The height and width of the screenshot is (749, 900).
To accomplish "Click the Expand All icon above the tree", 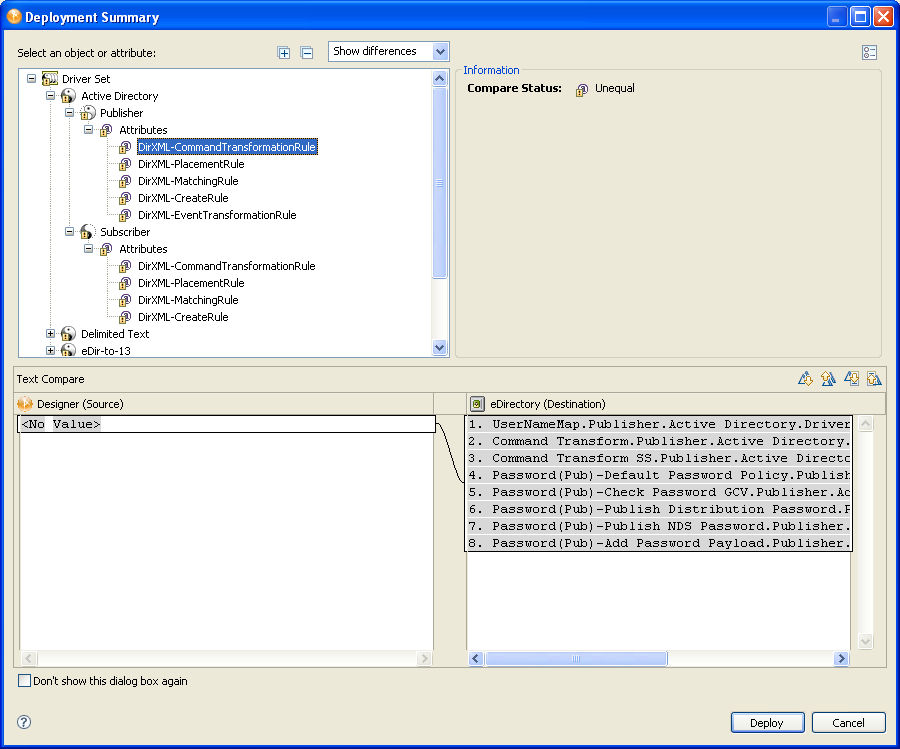I will tap(284, 53).
